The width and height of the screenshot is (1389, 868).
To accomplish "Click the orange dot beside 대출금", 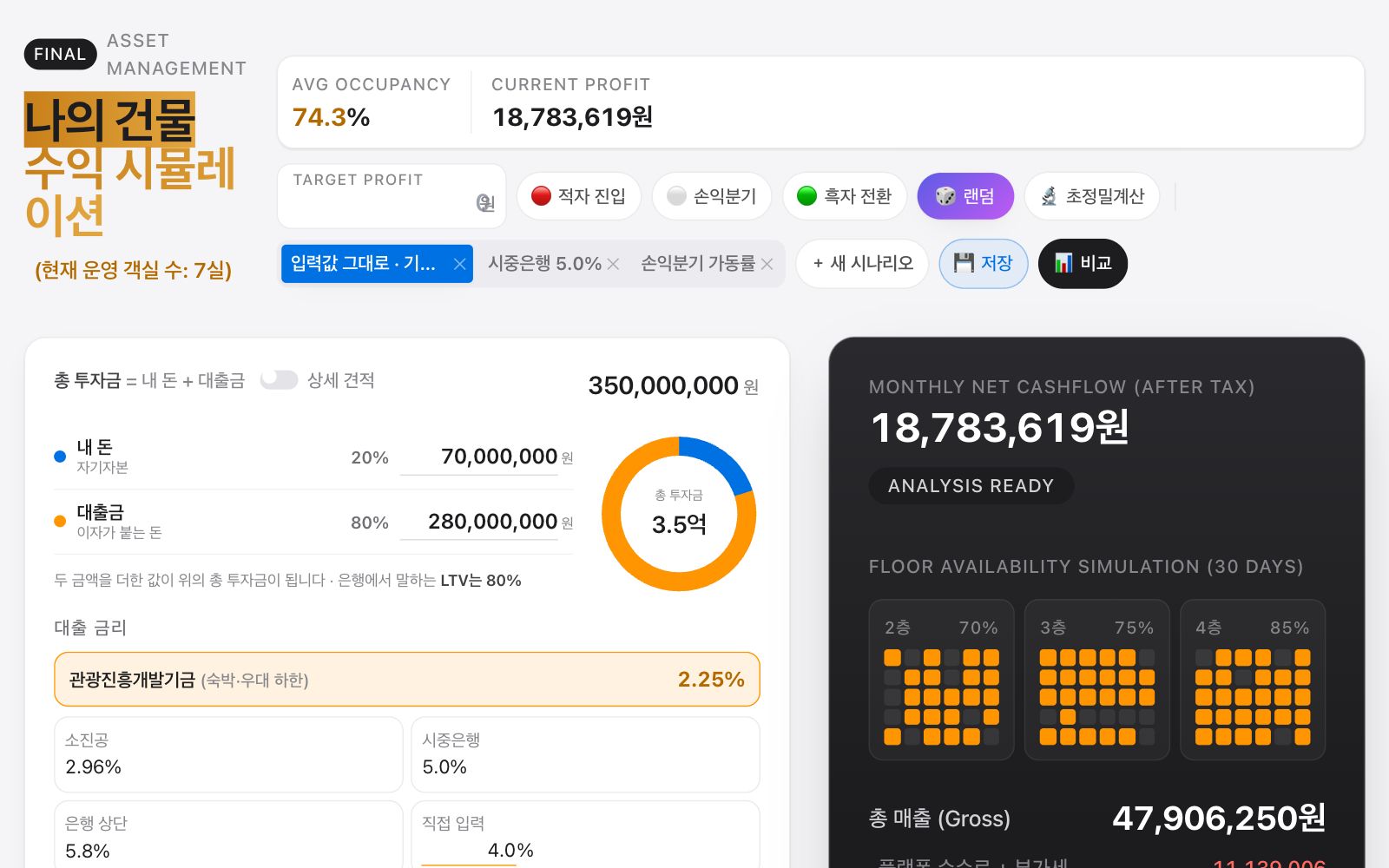I will tap(60, 522).
